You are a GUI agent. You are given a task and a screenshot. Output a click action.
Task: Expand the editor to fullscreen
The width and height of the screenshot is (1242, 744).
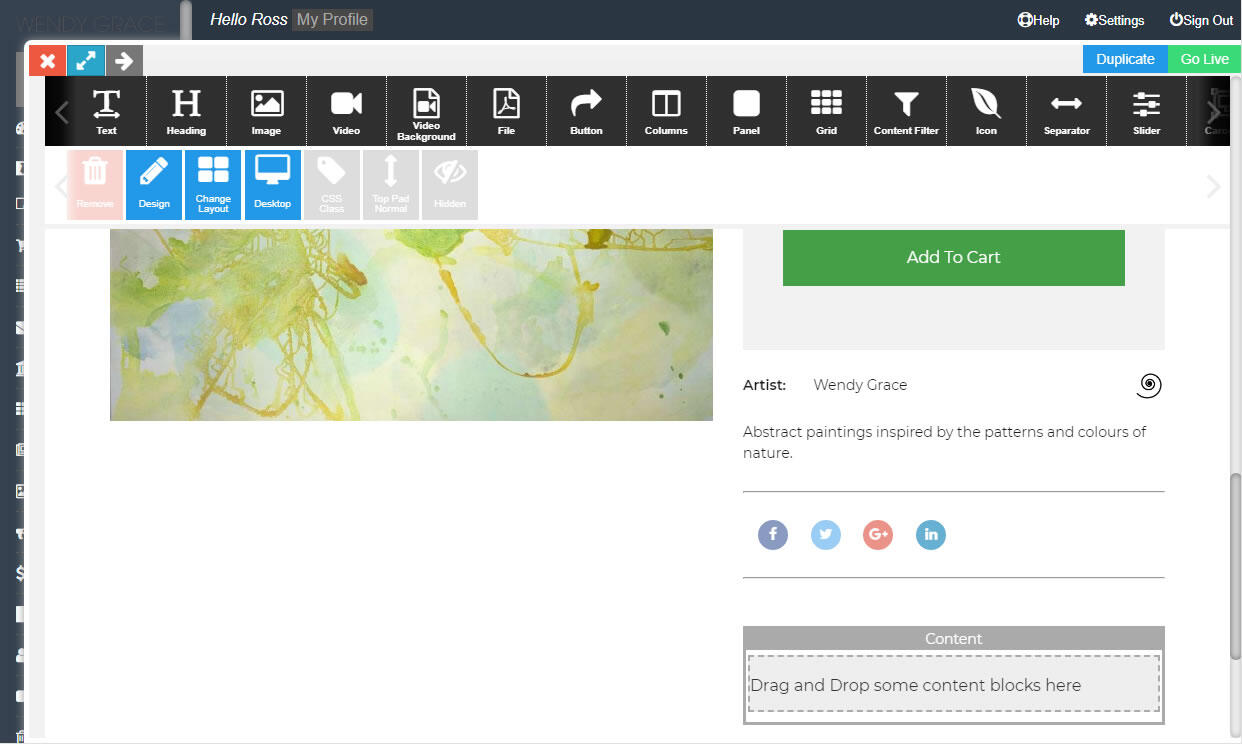(x=86, y=61)
